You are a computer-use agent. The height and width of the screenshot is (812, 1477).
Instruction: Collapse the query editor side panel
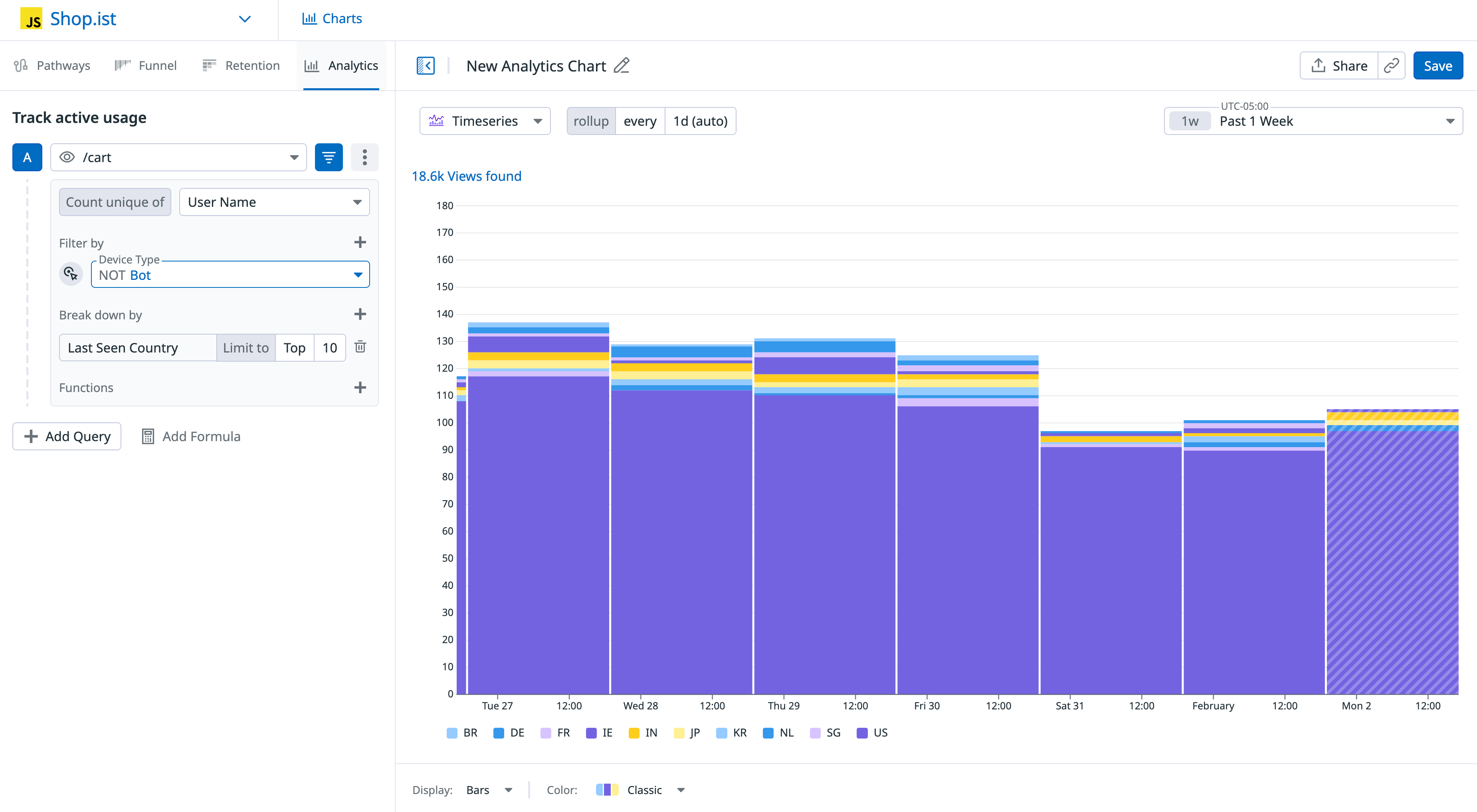coord(426,65)
